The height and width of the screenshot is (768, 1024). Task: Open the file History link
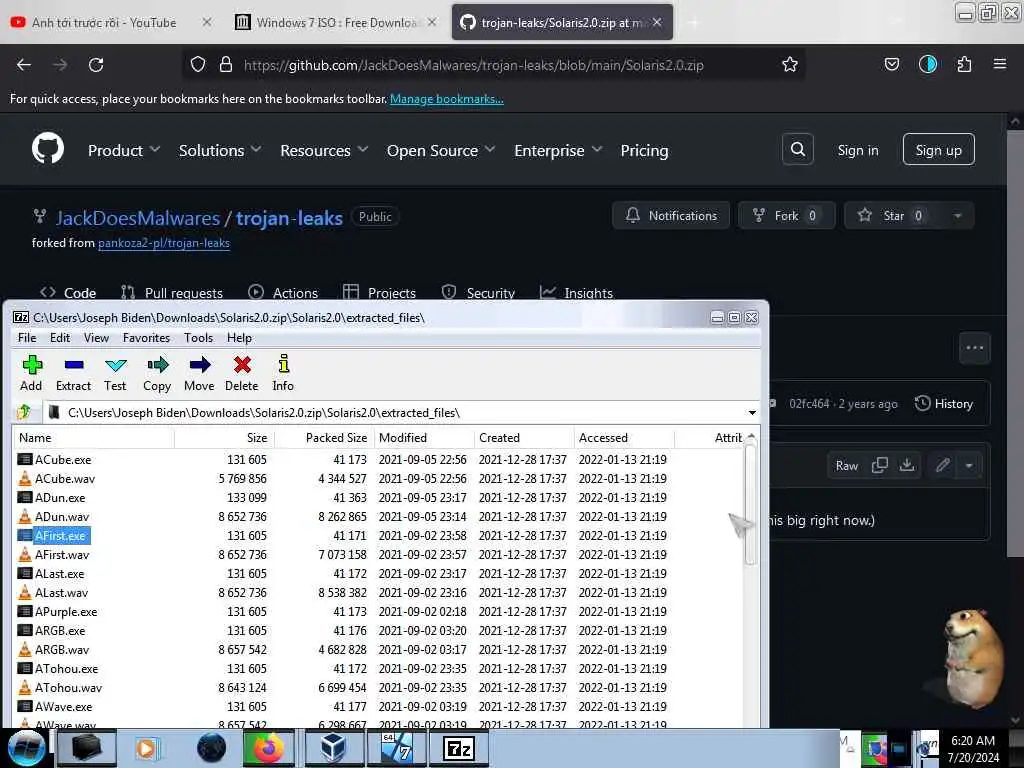click(x=944, y=404)
